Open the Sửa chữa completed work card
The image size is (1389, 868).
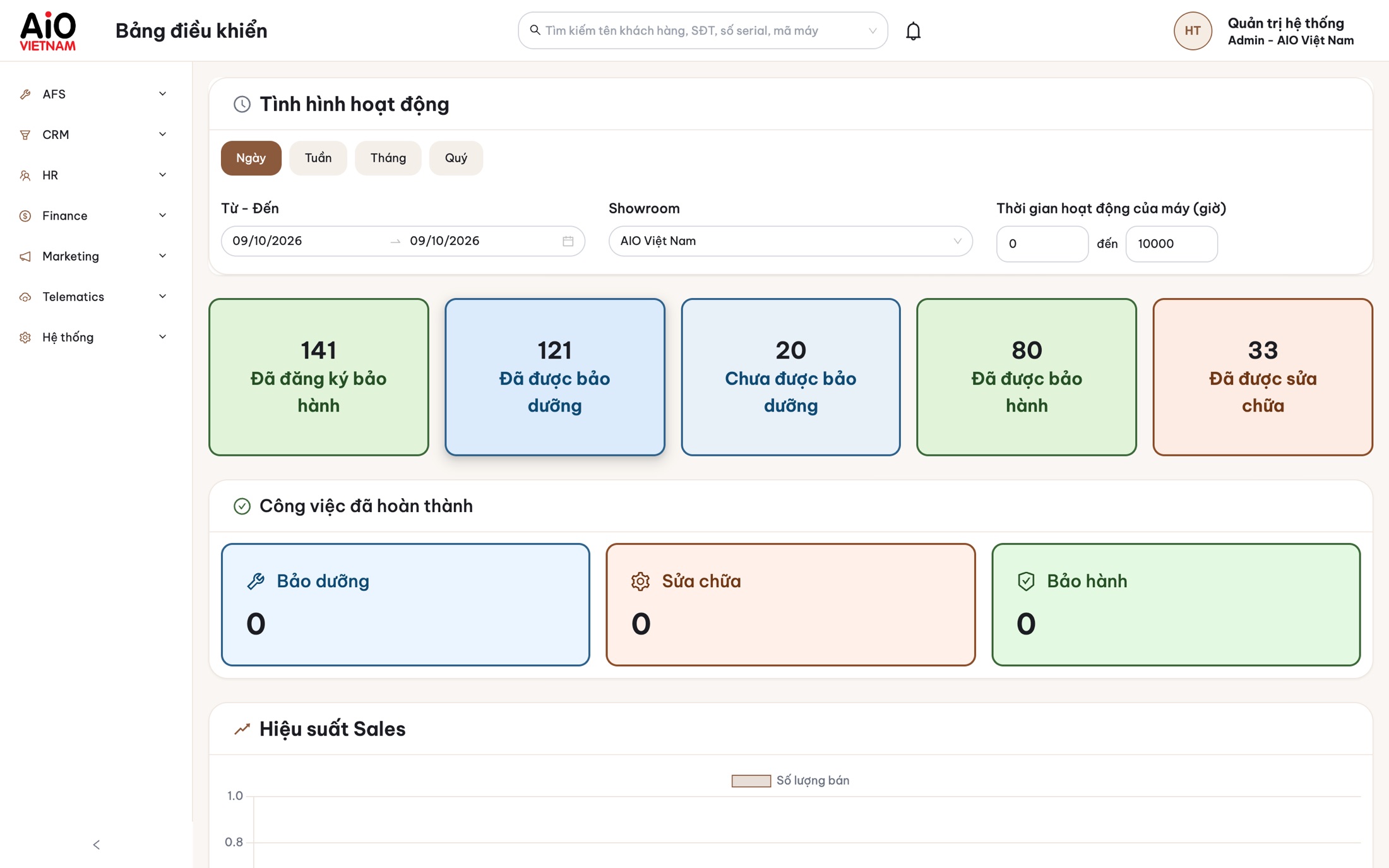coord(790,604)
